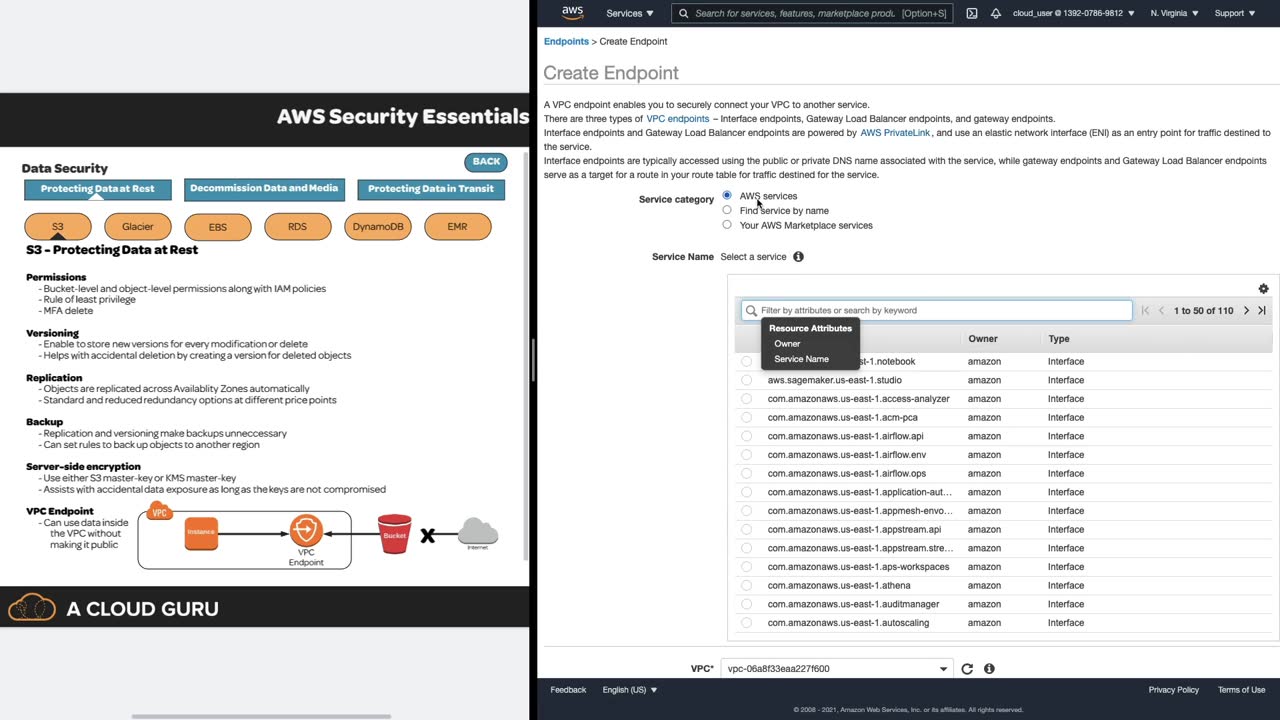
Task: Open the AWS PrivateLink link
Action: click(896, 133)
